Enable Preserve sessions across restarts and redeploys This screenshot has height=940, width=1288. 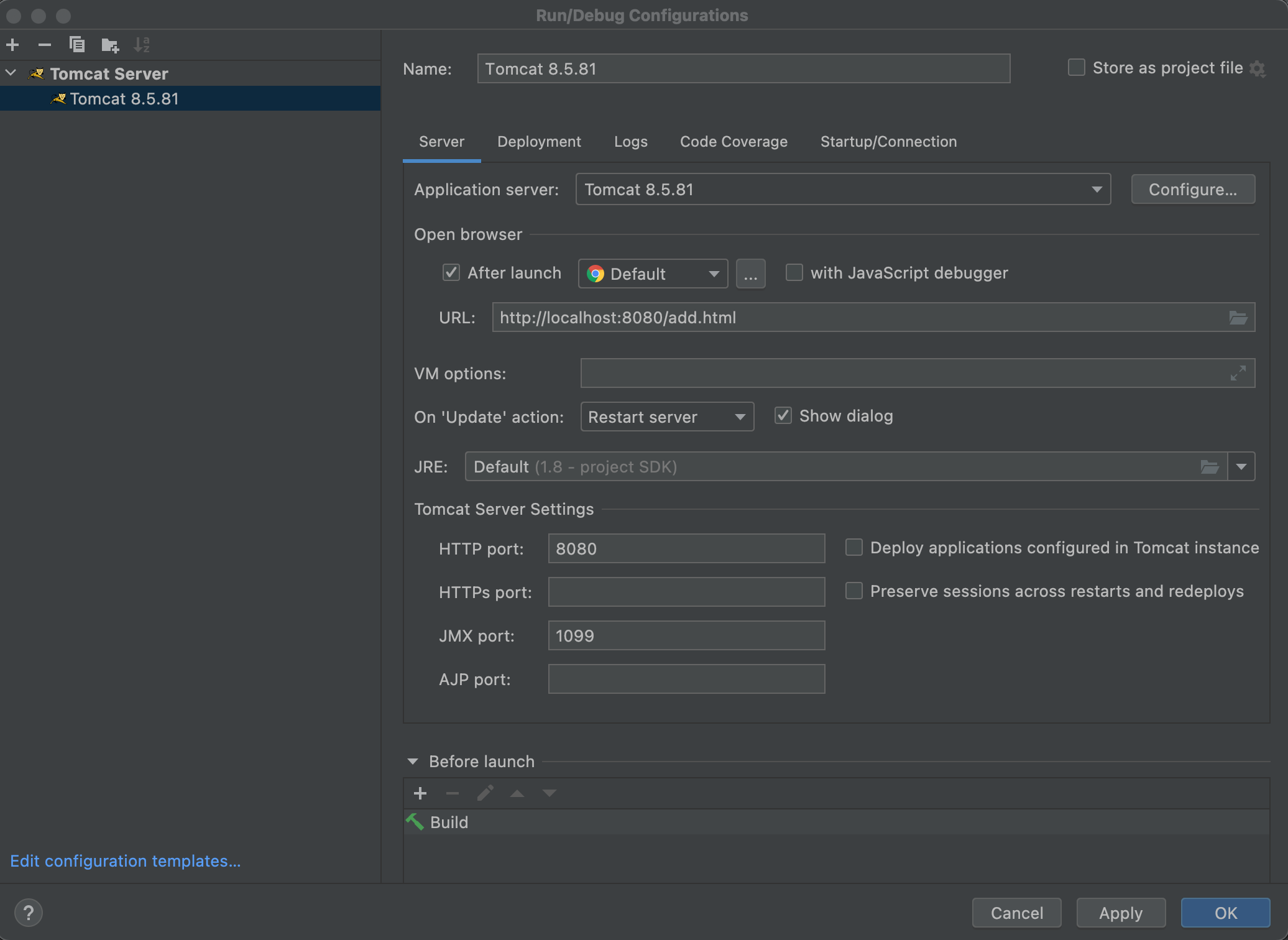(854, 591)
